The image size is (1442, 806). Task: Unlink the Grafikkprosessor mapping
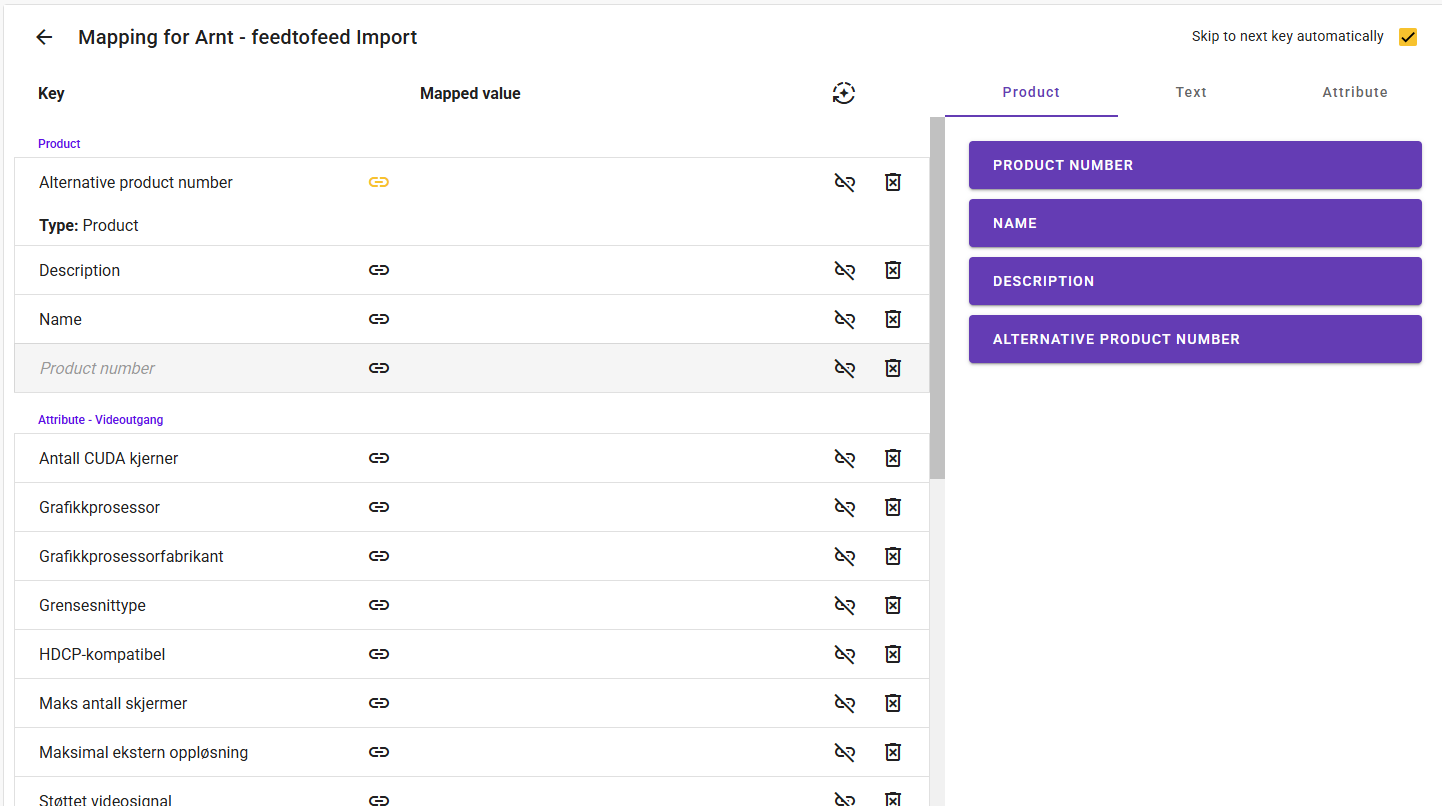pyautogui.click(x=845, y=507)
